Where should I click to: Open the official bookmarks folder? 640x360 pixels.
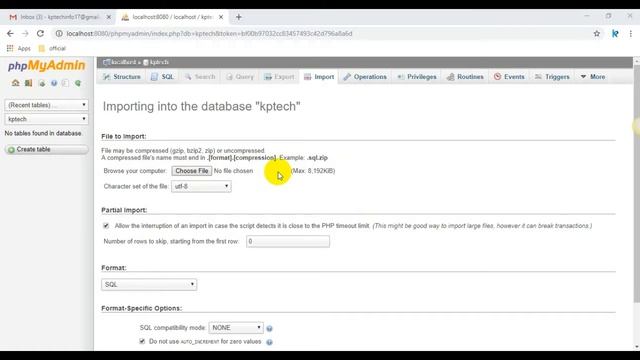pyautogui.click(x=52, y=48)
